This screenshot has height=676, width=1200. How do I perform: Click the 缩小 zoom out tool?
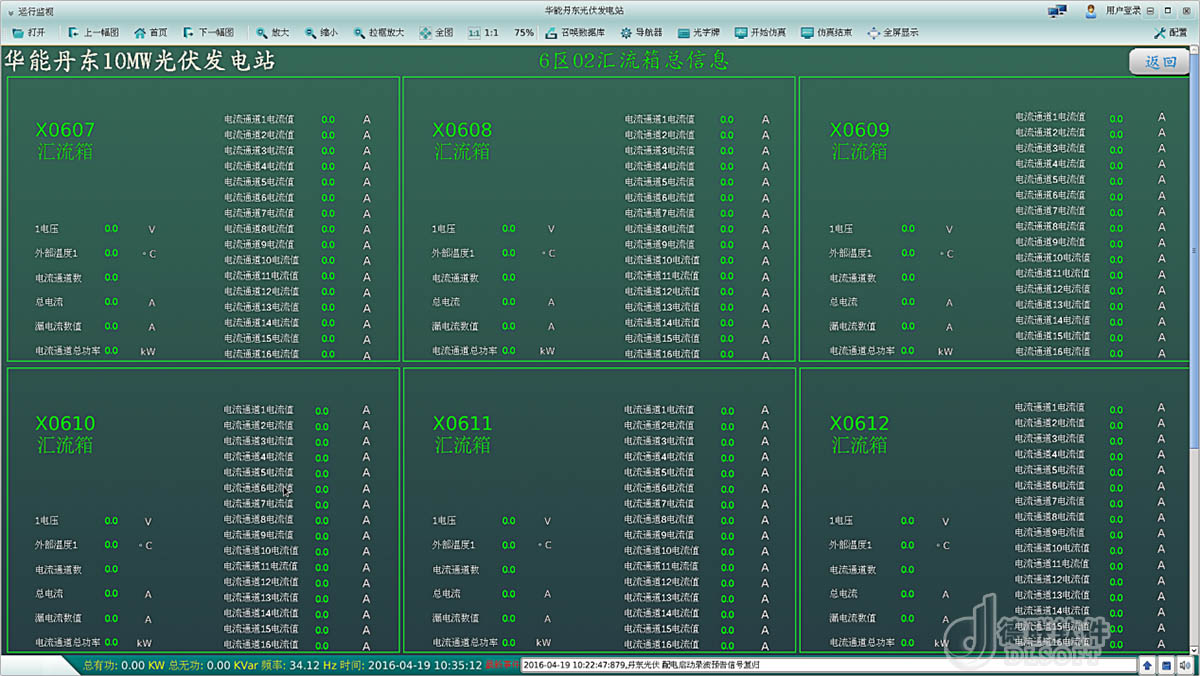[321, 33]
